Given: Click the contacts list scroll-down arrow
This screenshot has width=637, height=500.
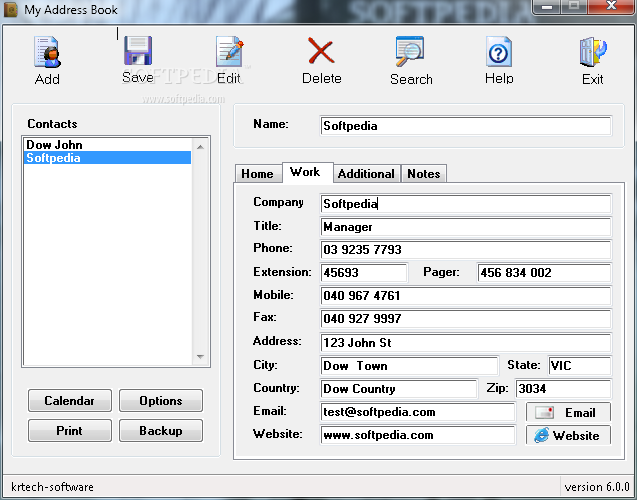Looking at the screenshot, I should click(200, 357).
